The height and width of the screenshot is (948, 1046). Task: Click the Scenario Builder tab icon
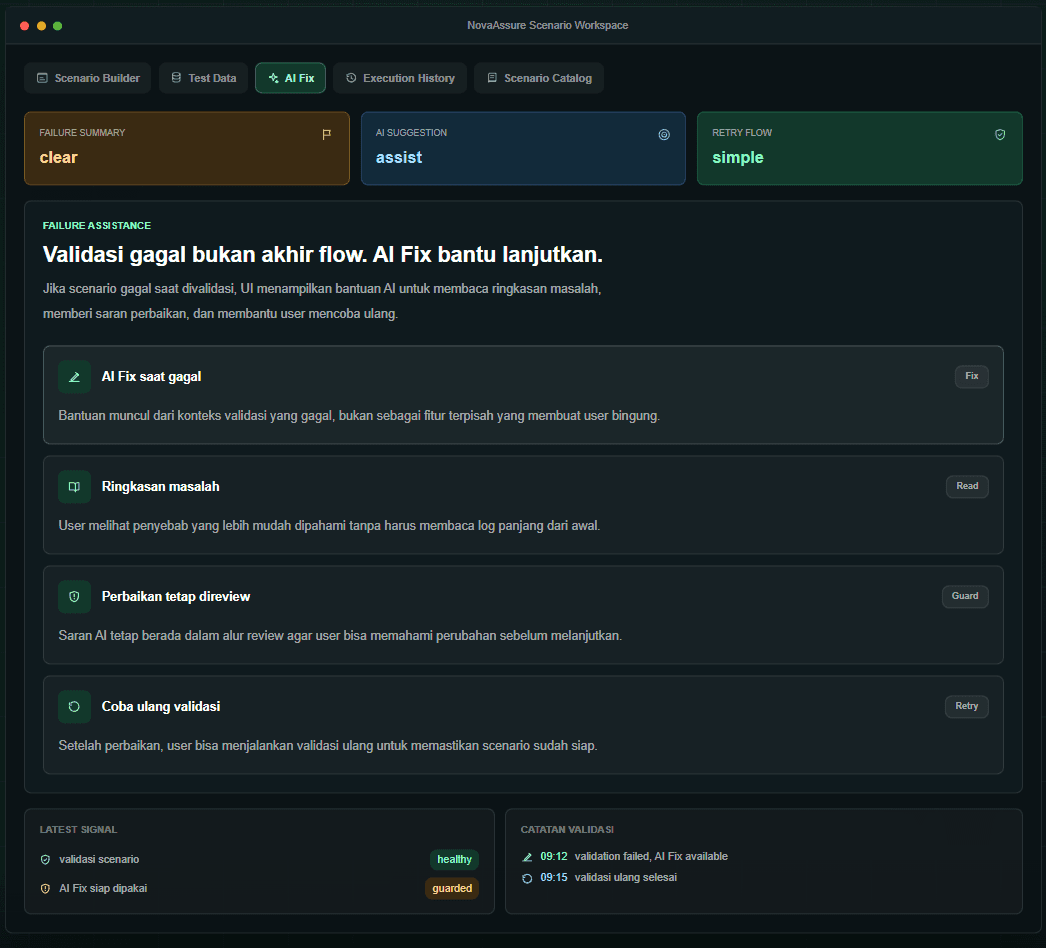click(42, 78)
